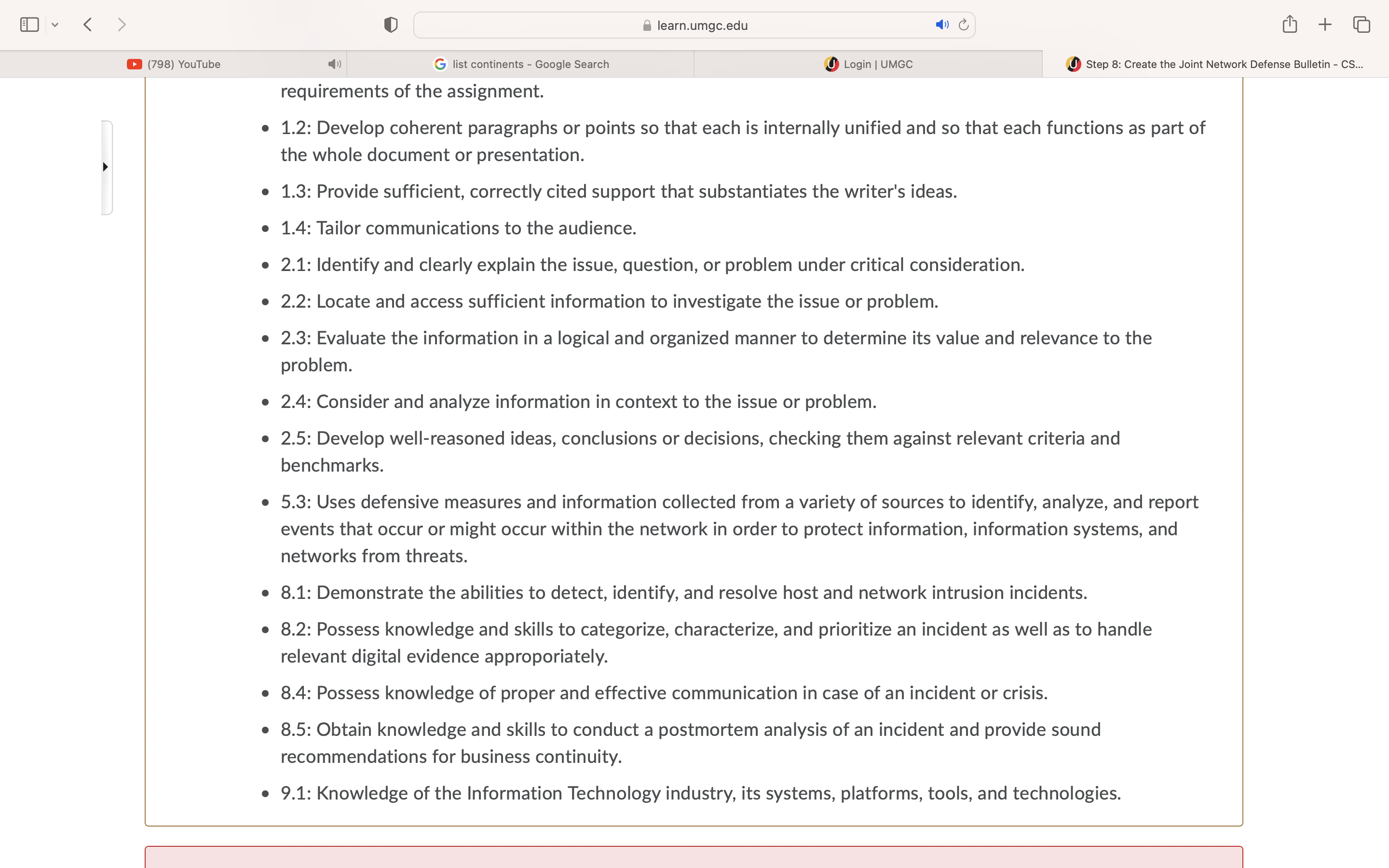The image size is (1389, 868).
Task: Mute audio using address bar speaker icon
Action: 942,25
